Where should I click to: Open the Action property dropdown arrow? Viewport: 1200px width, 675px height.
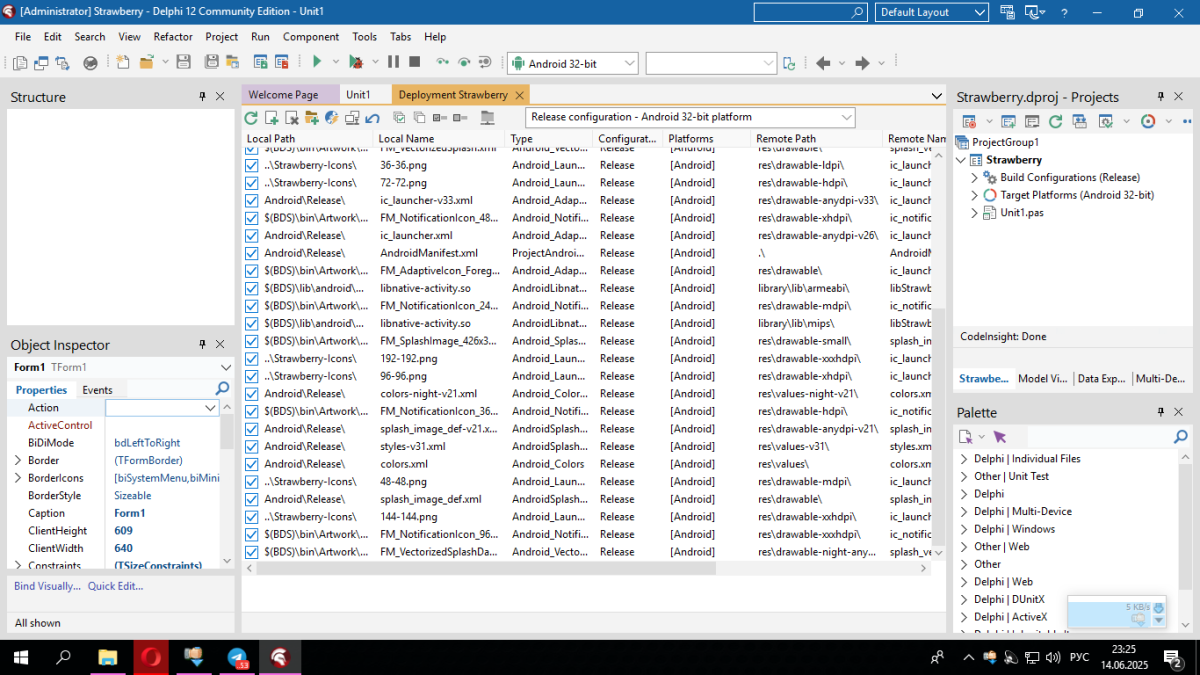point(210,408)
